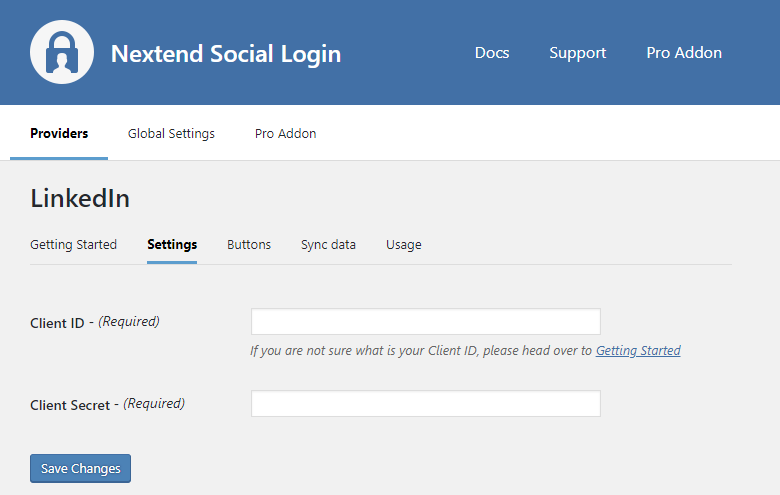
Task: Select the Pro Addon tab below header
Action: coord(285,133)
